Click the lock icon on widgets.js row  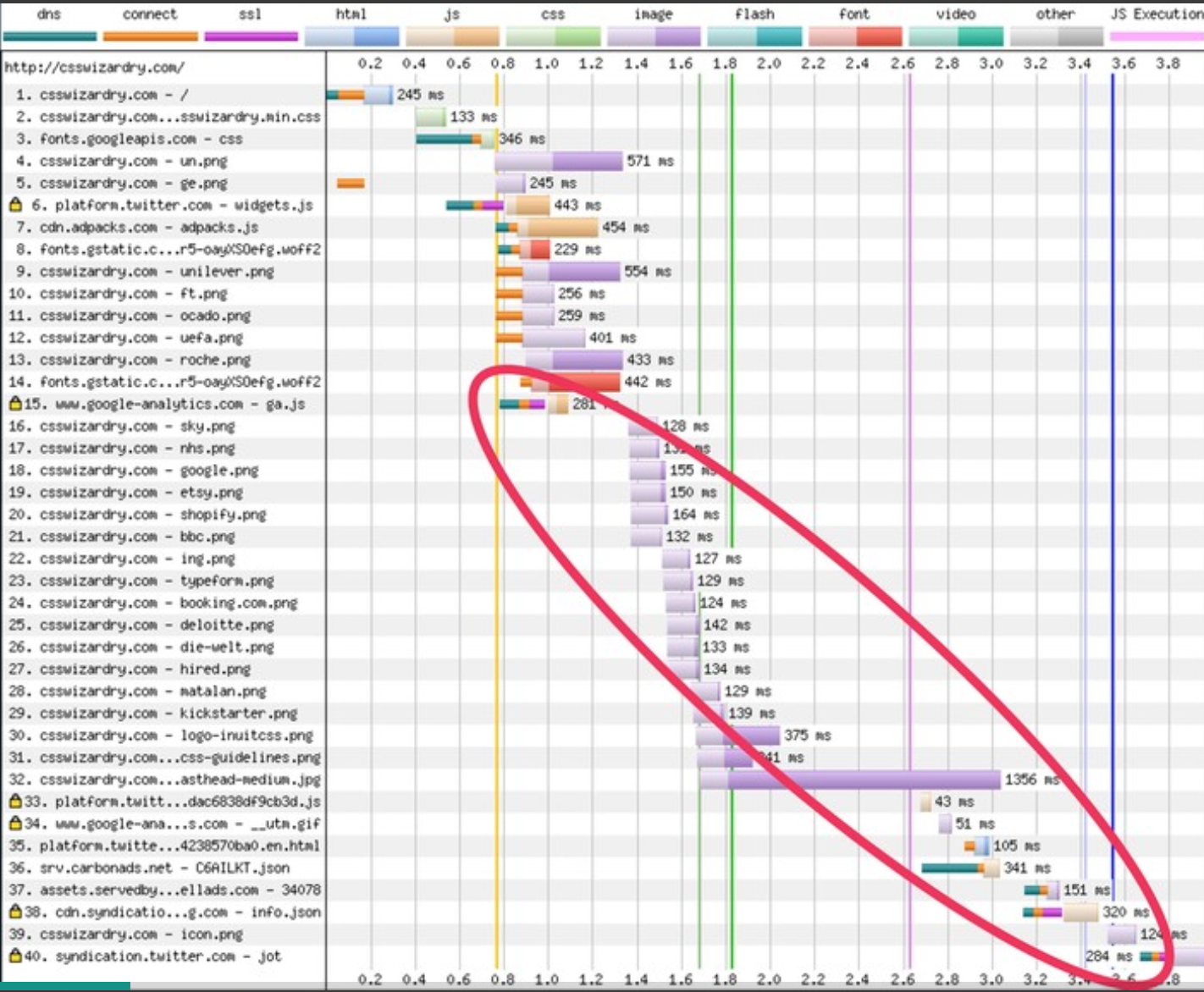15,204
